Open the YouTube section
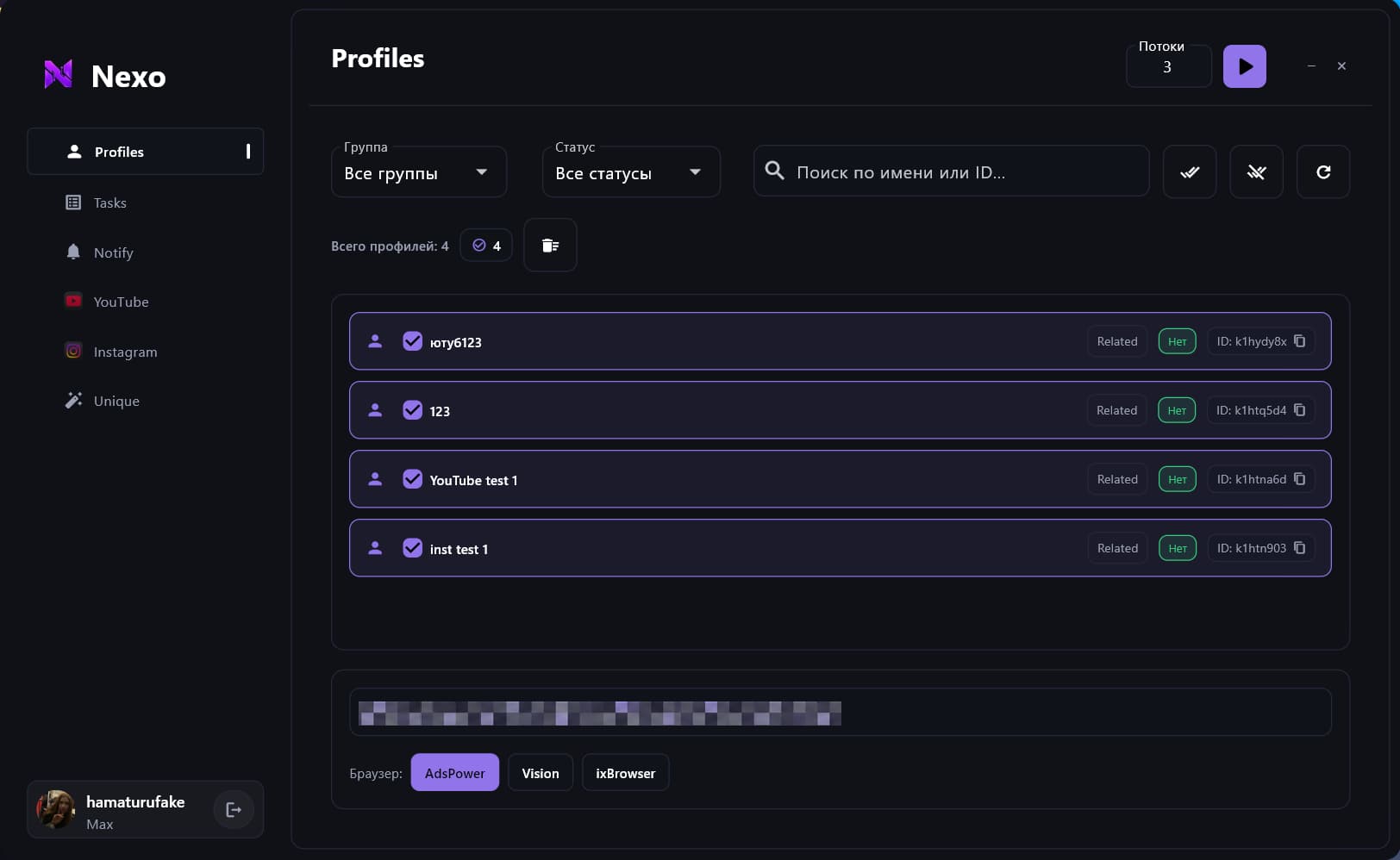The width and height of the screenshot is (1400, 860). pos(121,302)
